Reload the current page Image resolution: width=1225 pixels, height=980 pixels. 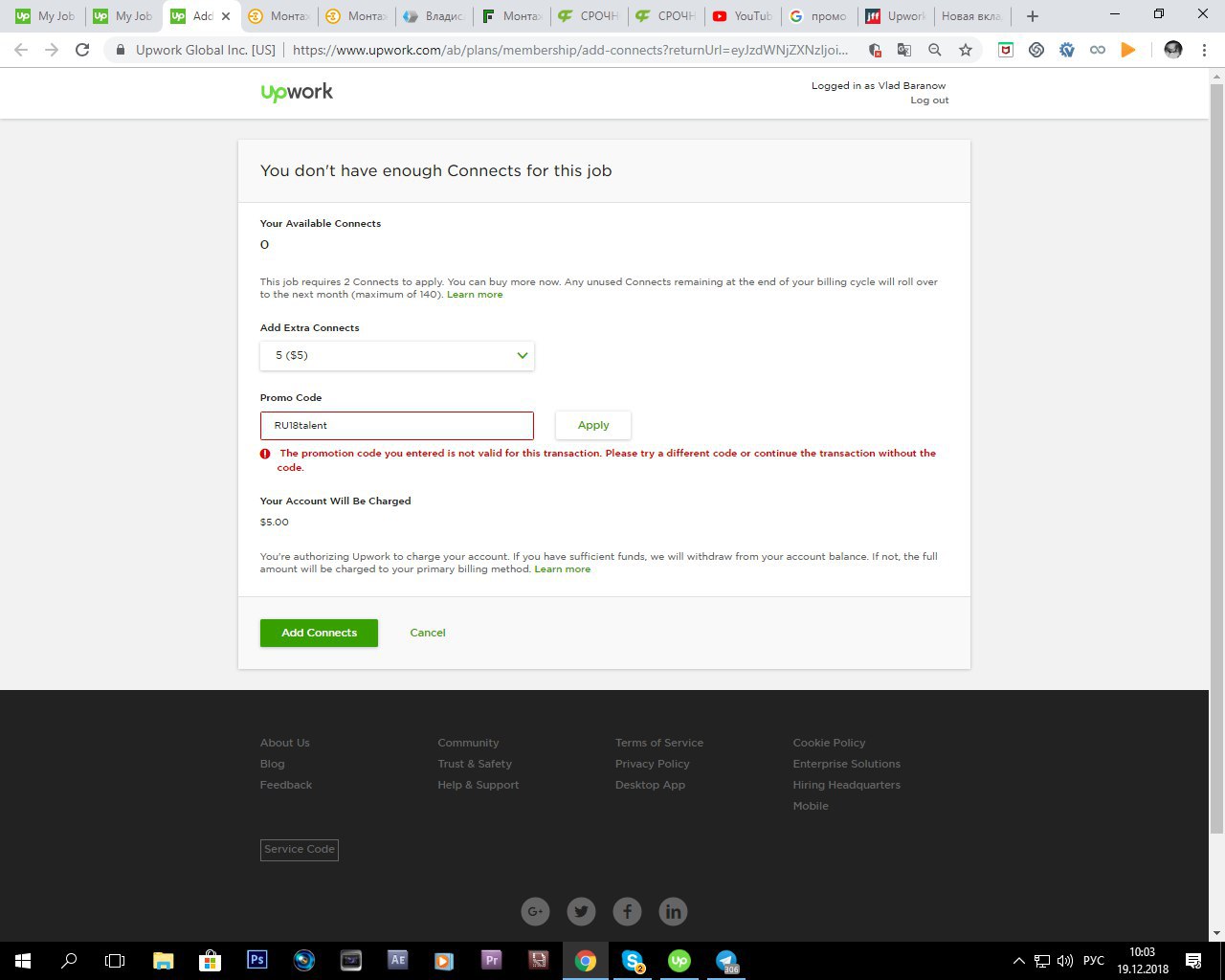pyautogui.click(x=82, y=50)
